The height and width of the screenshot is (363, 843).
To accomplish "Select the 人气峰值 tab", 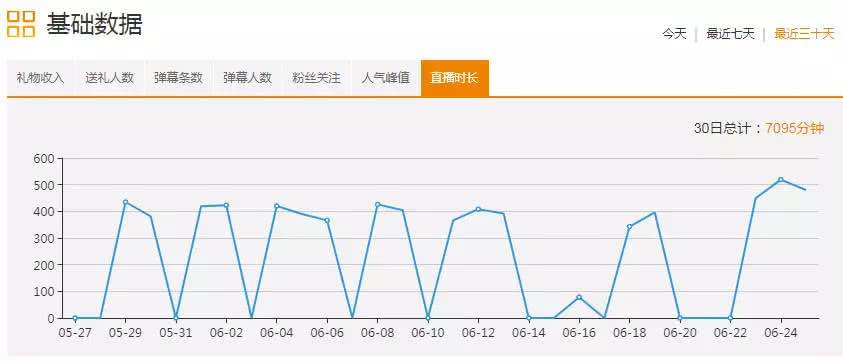I will click(385, 78).
